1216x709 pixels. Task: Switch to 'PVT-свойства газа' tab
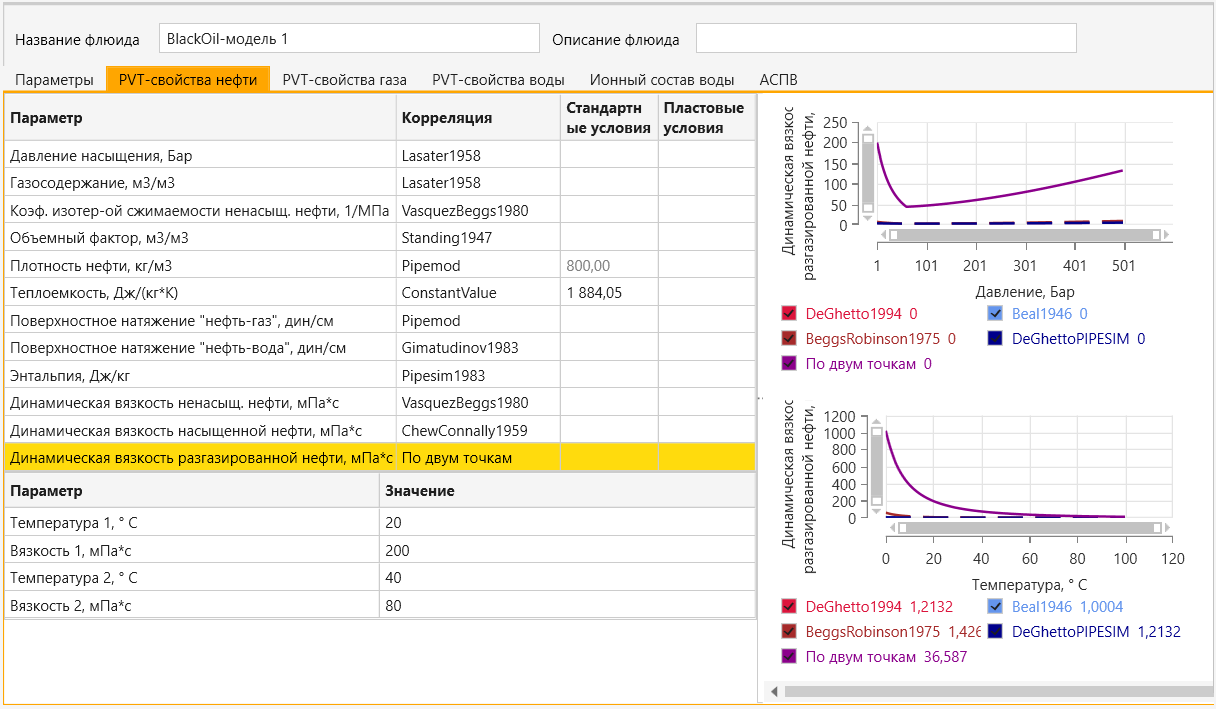(x=344, y=79)
